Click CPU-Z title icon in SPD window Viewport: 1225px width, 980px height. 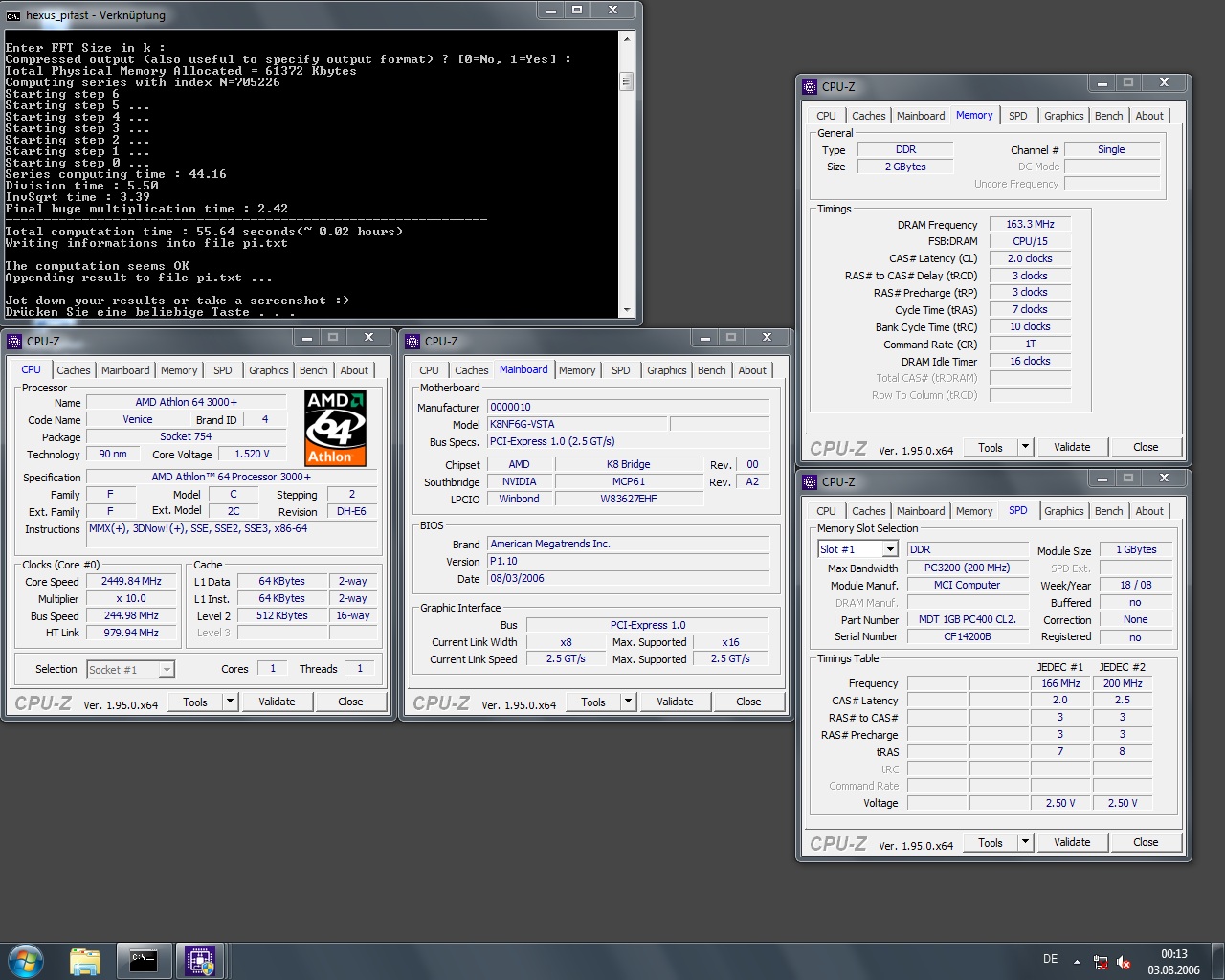coord(810,481)
